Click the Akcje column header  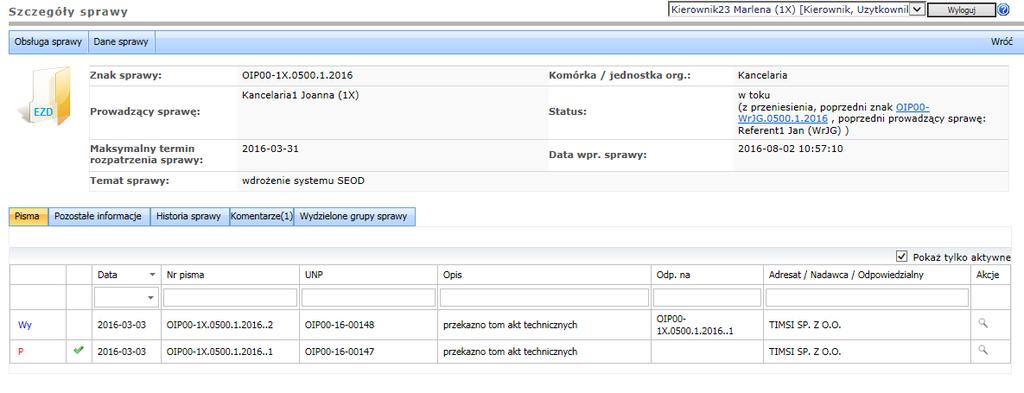click(x=987, y=275)
